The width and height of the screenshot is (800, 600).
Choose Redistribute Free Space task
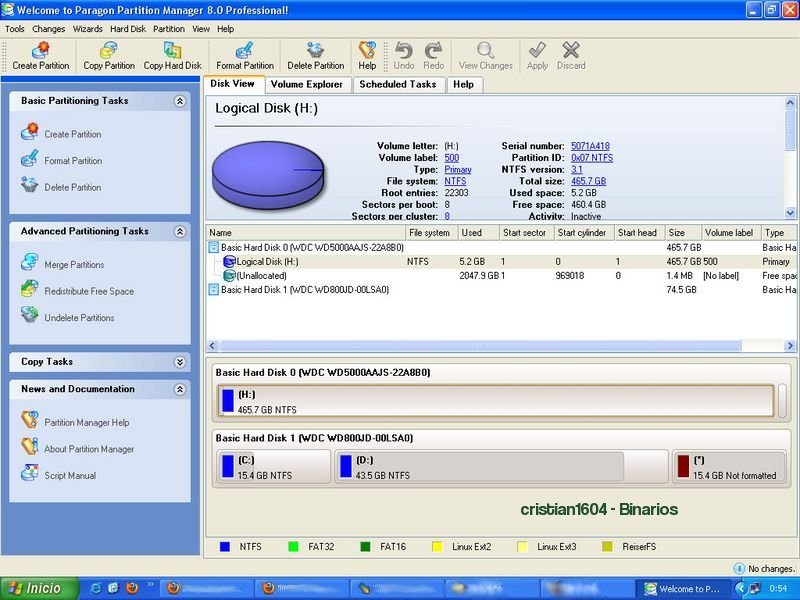click(88, 291)
